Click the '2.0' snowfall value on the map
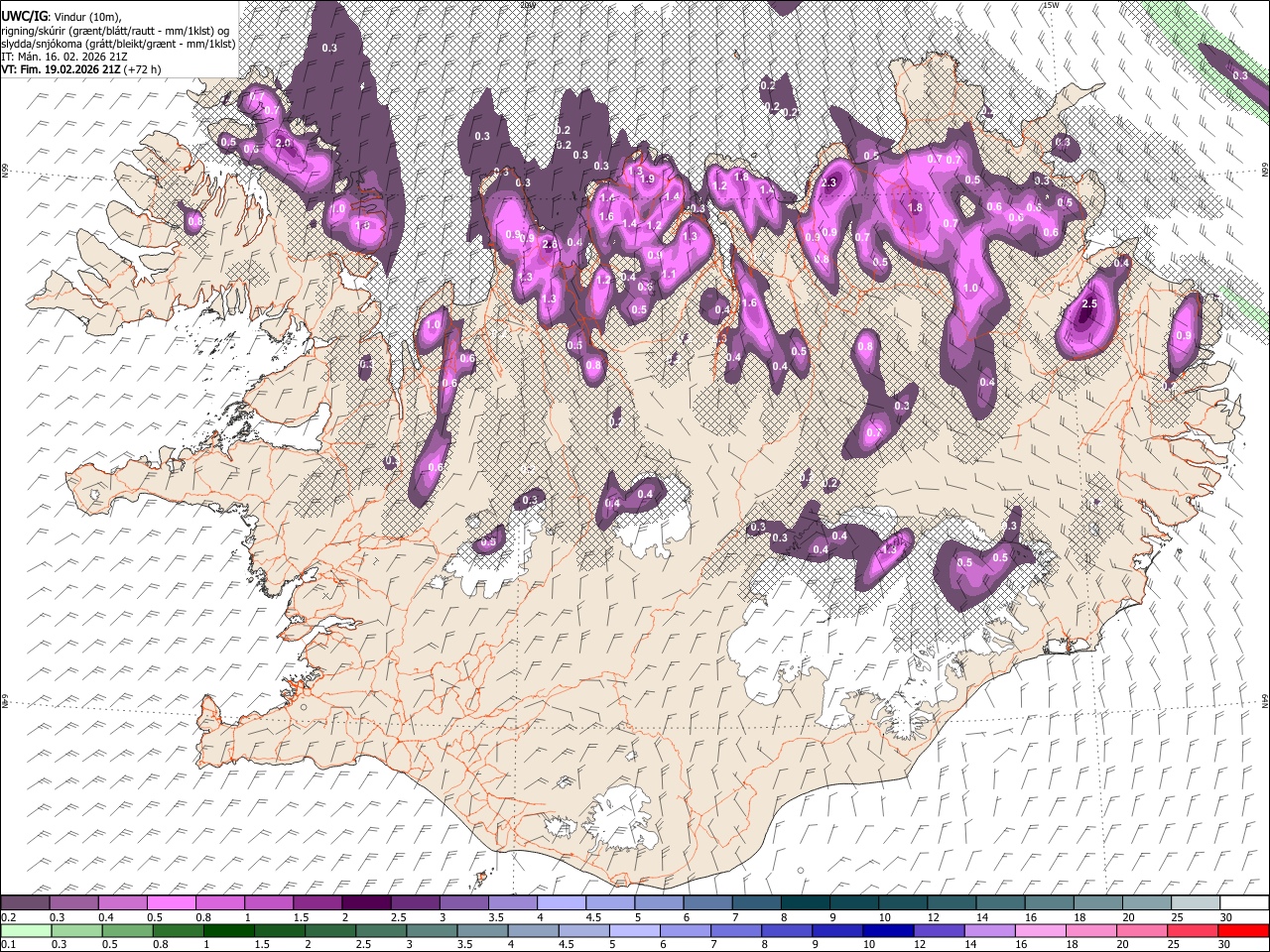This screenshot has height=952, width=1270. tap(282, 143)
